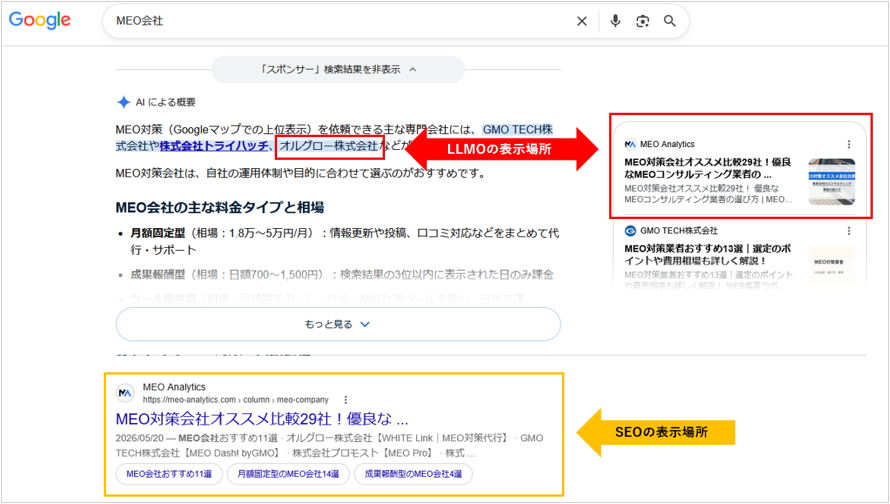Click the AI による概要 label
The image size is (890, 504).
(x=165, y=102)
